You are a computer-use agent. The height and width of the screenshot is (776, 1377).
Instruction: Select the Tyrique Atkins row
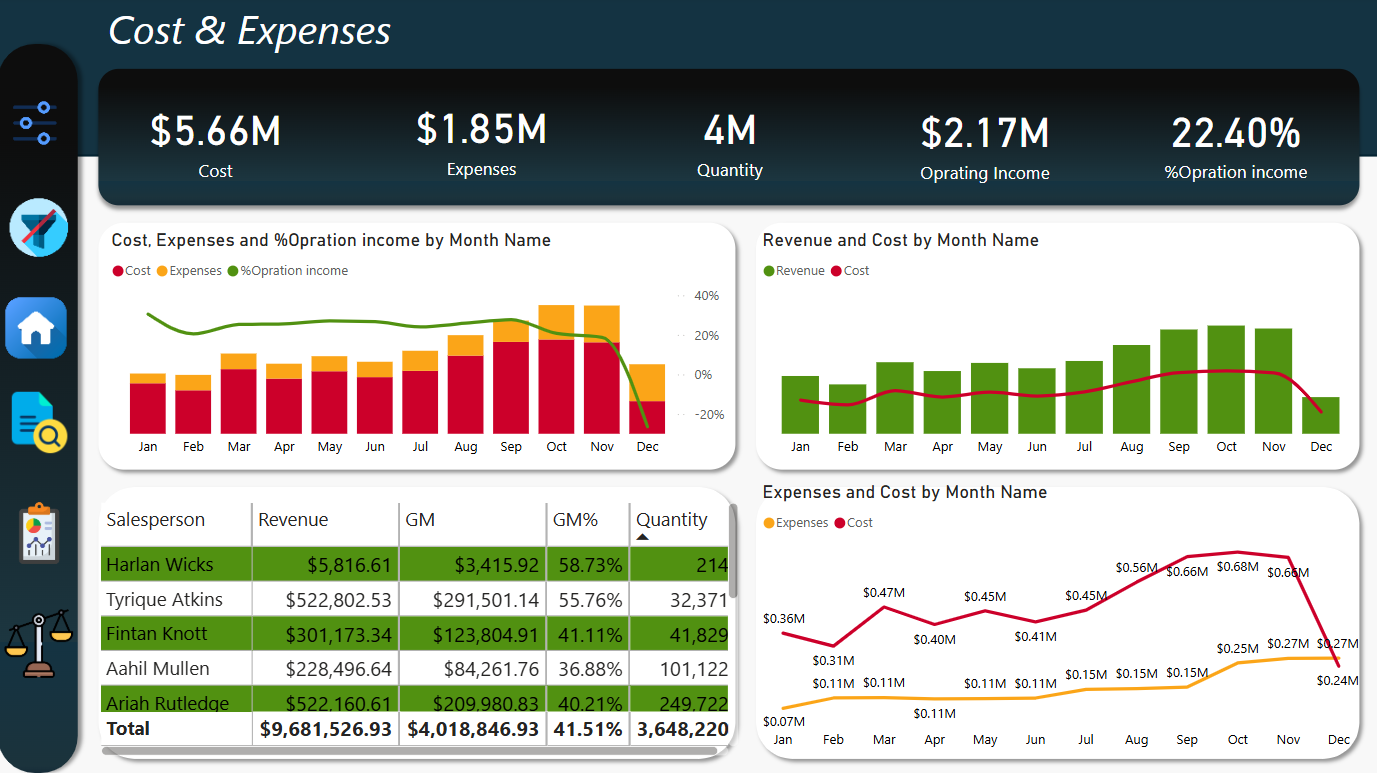[x=165, y=600]
